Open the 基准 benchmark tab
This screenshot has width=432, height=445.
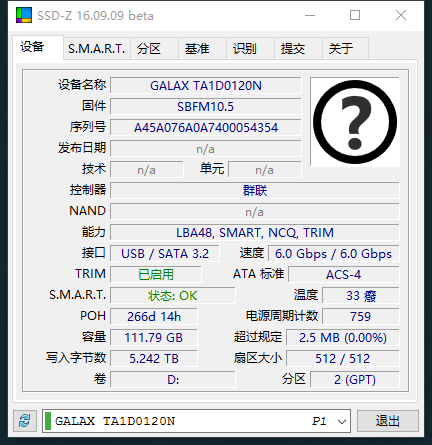202,49
